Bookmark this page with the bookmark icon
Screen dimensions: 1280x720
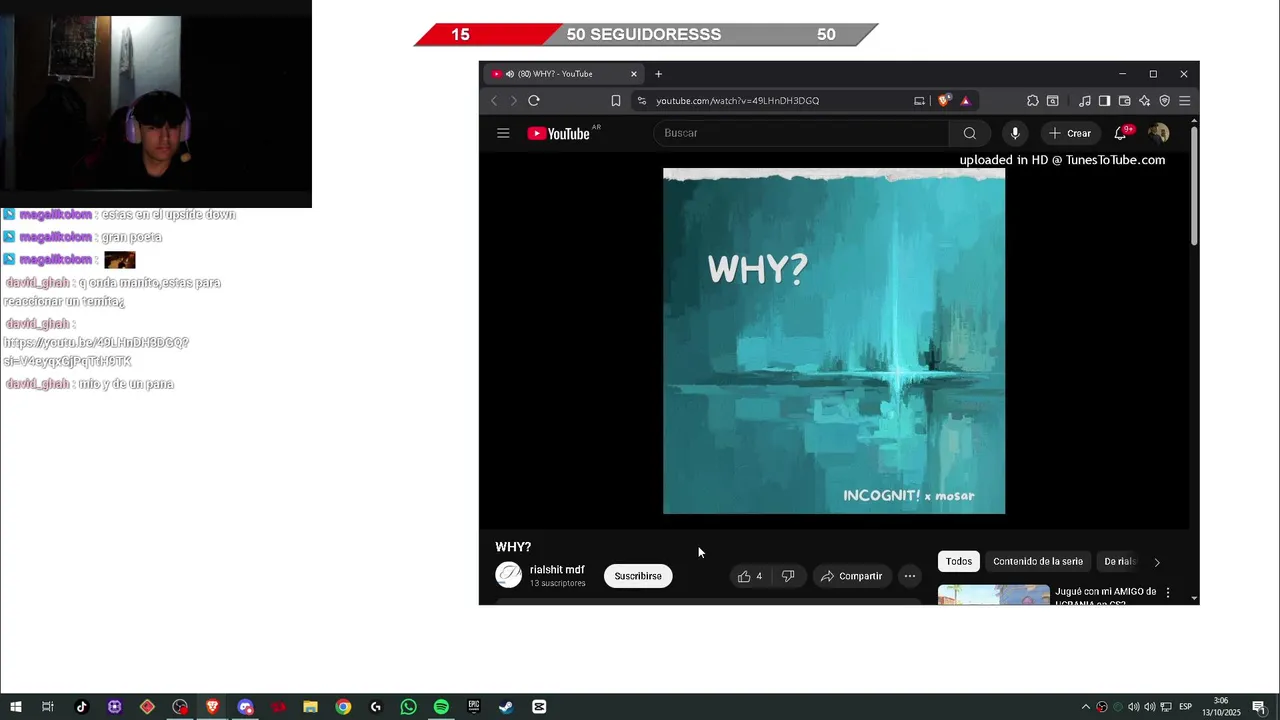click(x=616, y=100)
